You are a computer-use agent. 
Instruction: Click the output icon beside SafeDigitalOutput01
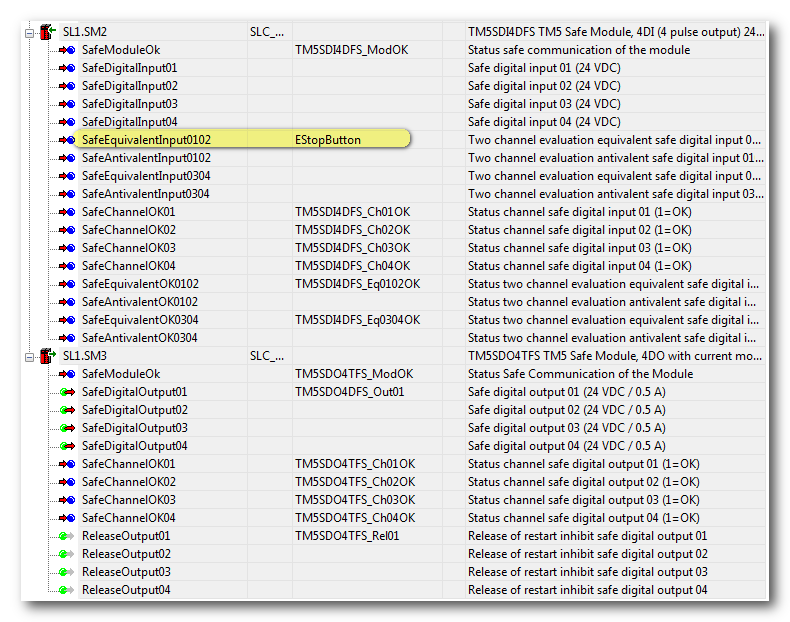tap(67, 392)
